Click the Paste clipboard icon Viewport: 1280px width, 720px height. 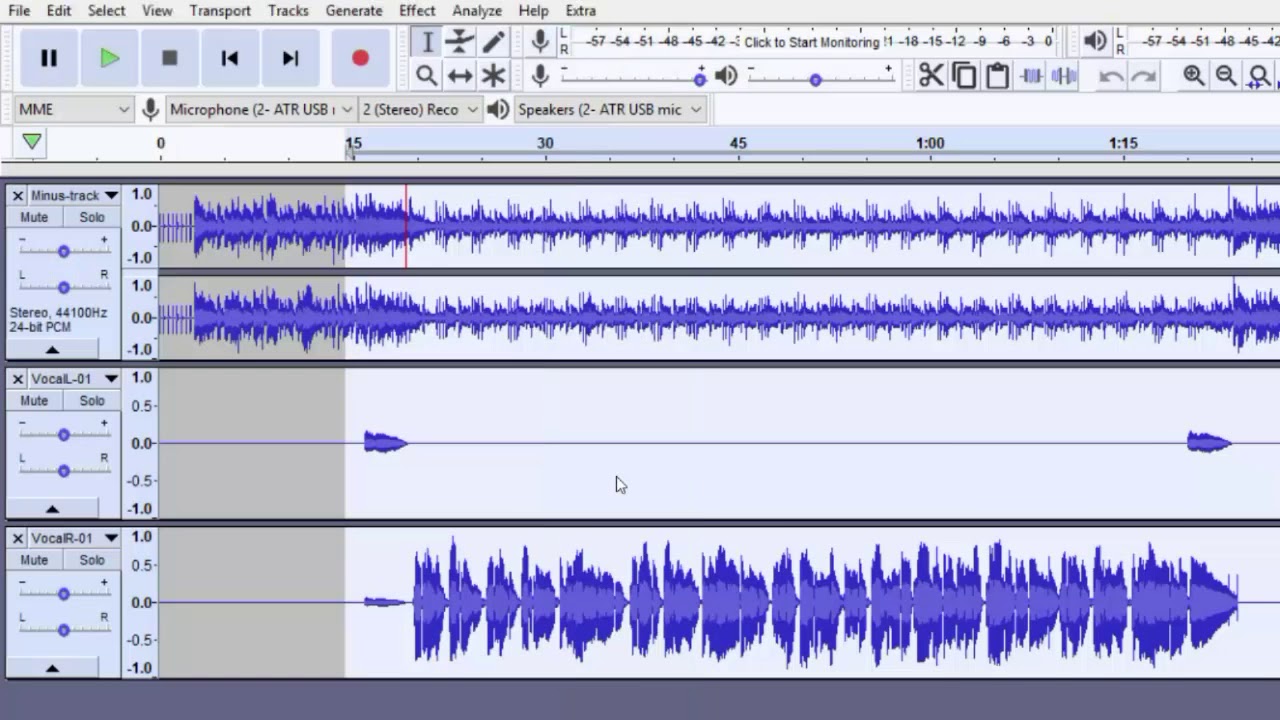(997, 76)
